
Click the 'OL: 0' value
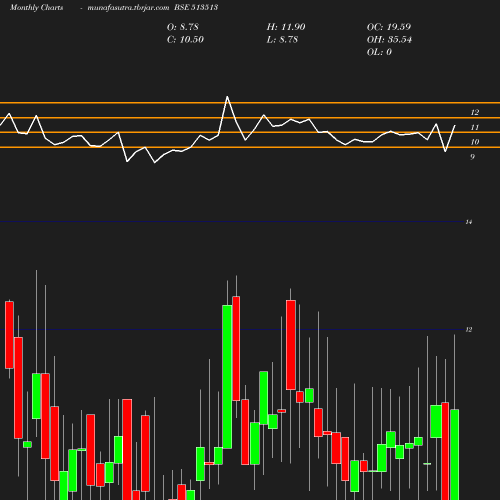[379, 52]
